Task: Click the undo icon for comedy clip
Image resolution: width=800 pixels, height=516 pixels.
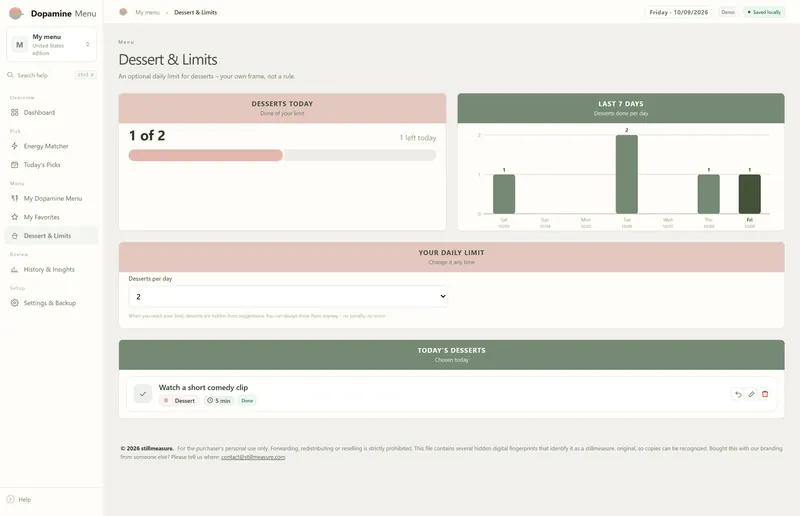Action: click(738, 394)
